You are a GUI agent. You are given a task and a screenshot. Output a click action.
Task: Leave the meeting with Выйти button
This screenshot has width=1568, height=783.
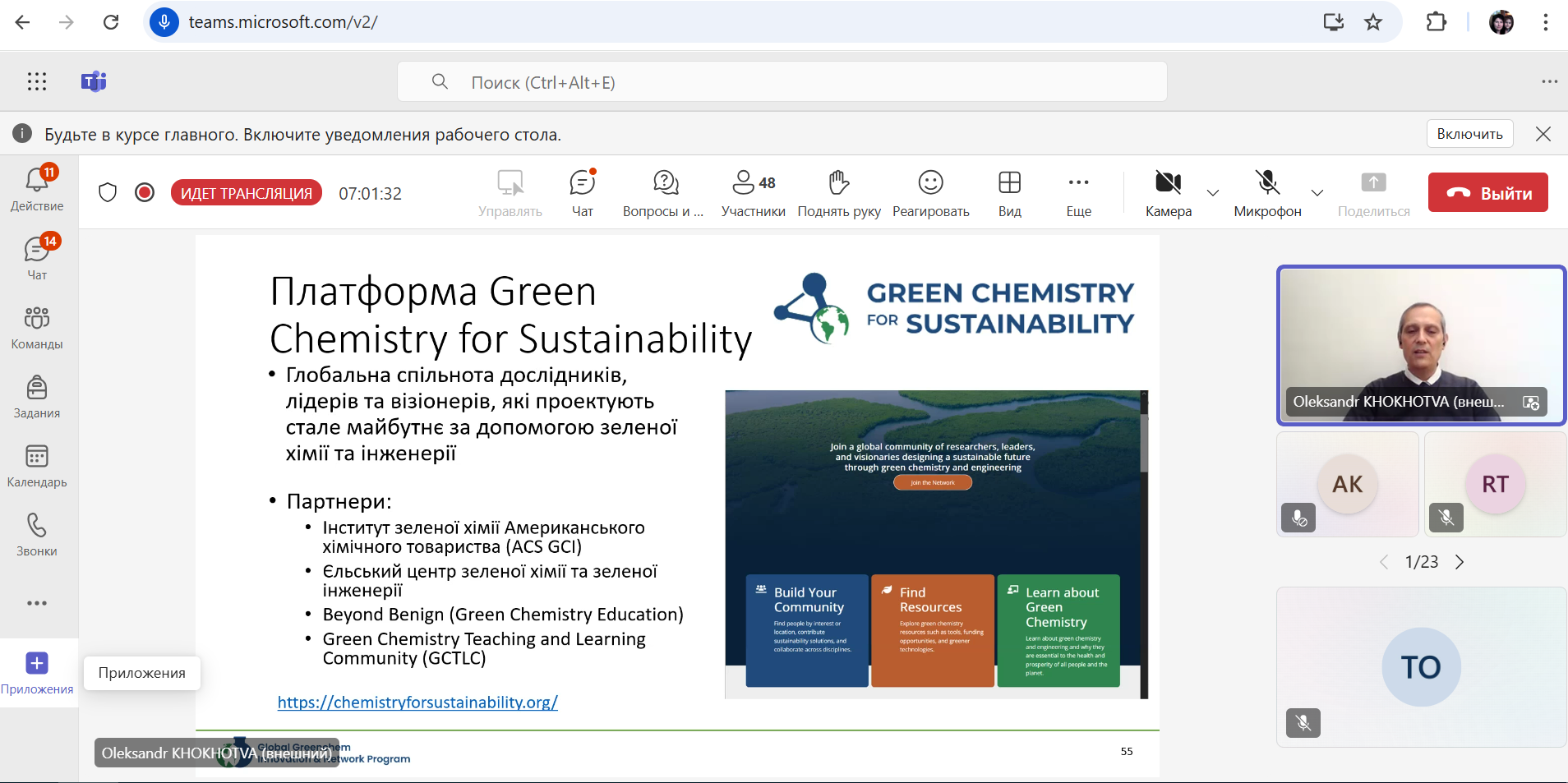[1487, 192]
